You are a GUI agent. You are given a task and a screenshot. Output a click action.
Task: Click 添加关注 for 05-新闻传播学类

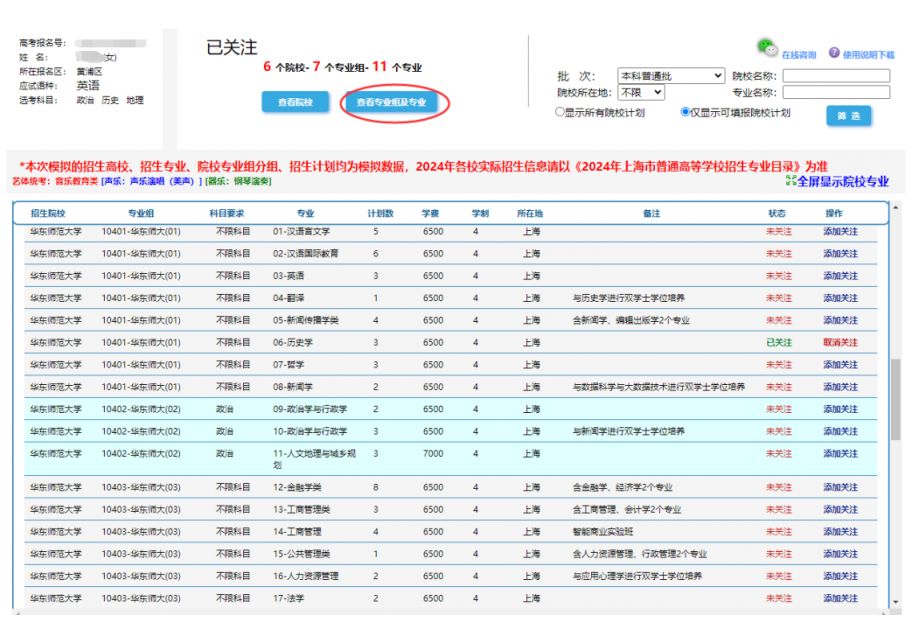(x=840, y=320)
